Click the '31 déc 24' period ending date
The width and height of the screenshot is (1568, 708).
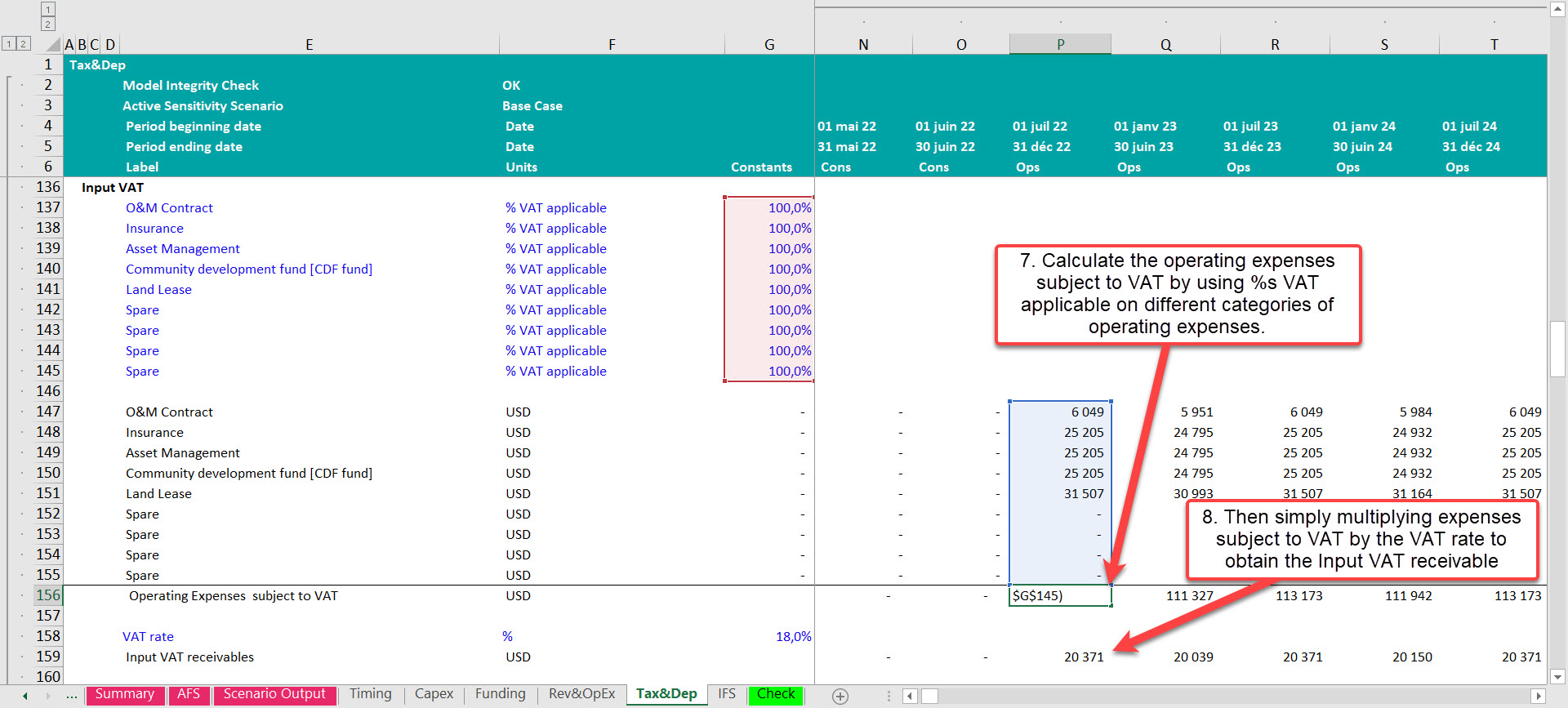click(1471, 146)
